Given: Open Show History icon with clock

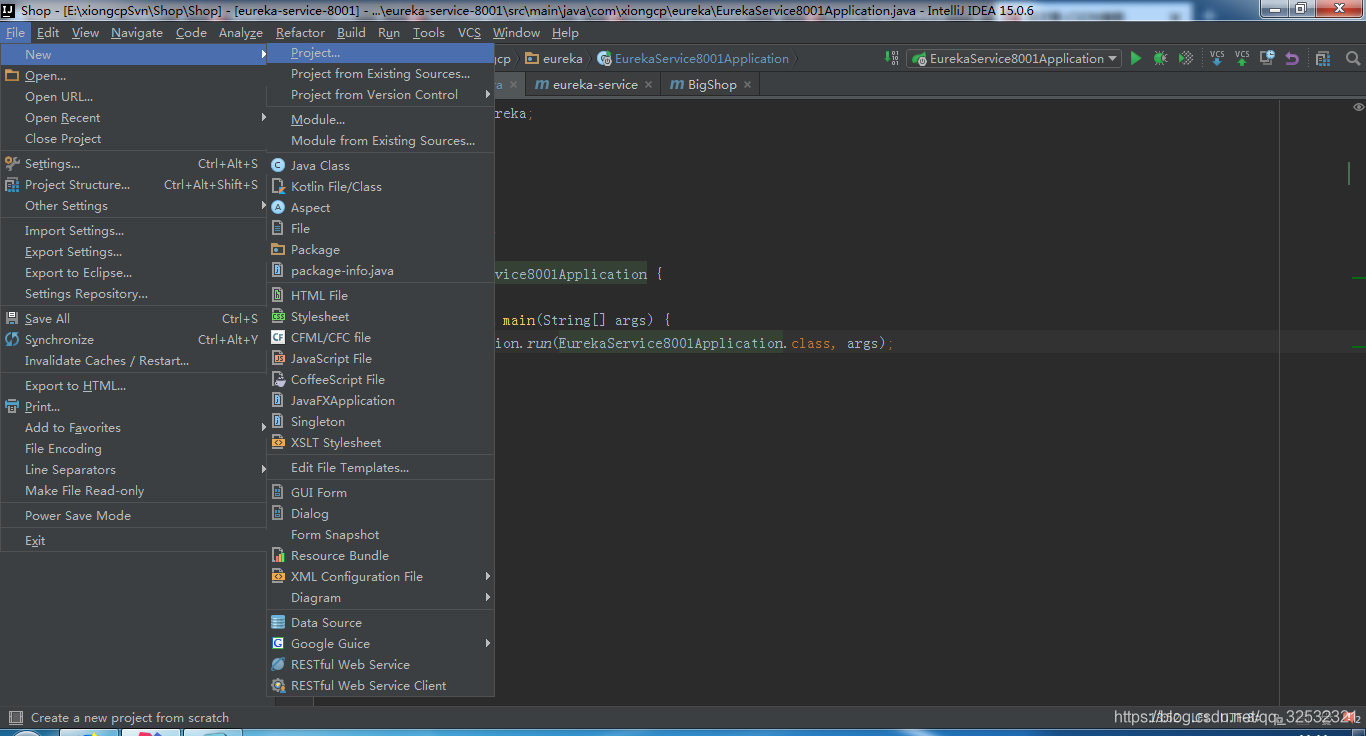Looking at the screenshot, I should 1267,59.
